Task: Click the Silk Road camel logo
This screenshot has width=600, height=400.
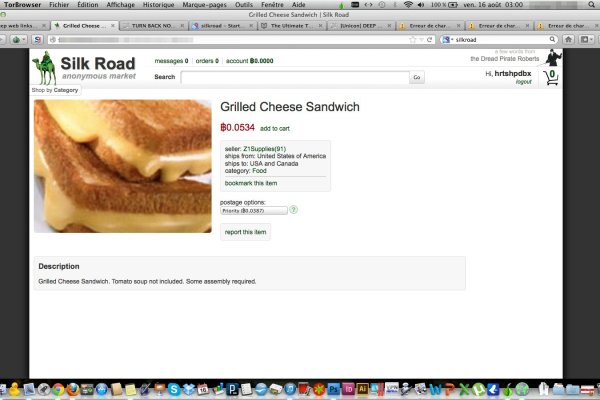Action: coord(44,68)
